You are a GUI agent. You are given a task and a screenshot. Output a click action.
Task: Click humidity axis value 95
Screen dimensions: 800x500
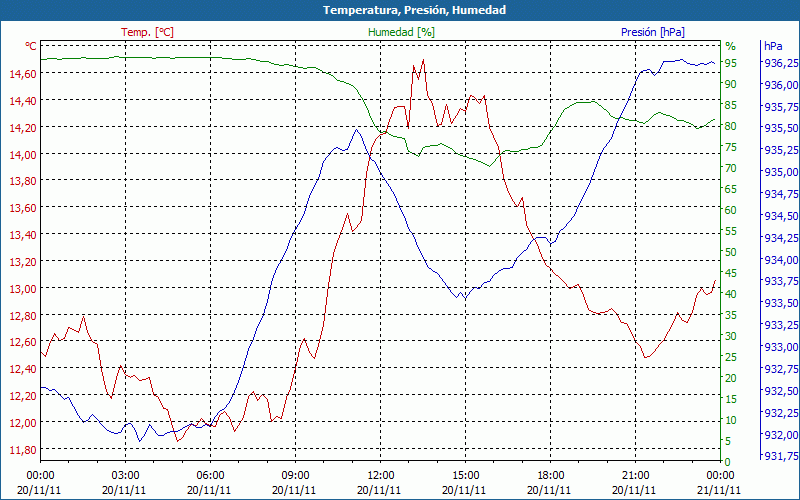731,63
